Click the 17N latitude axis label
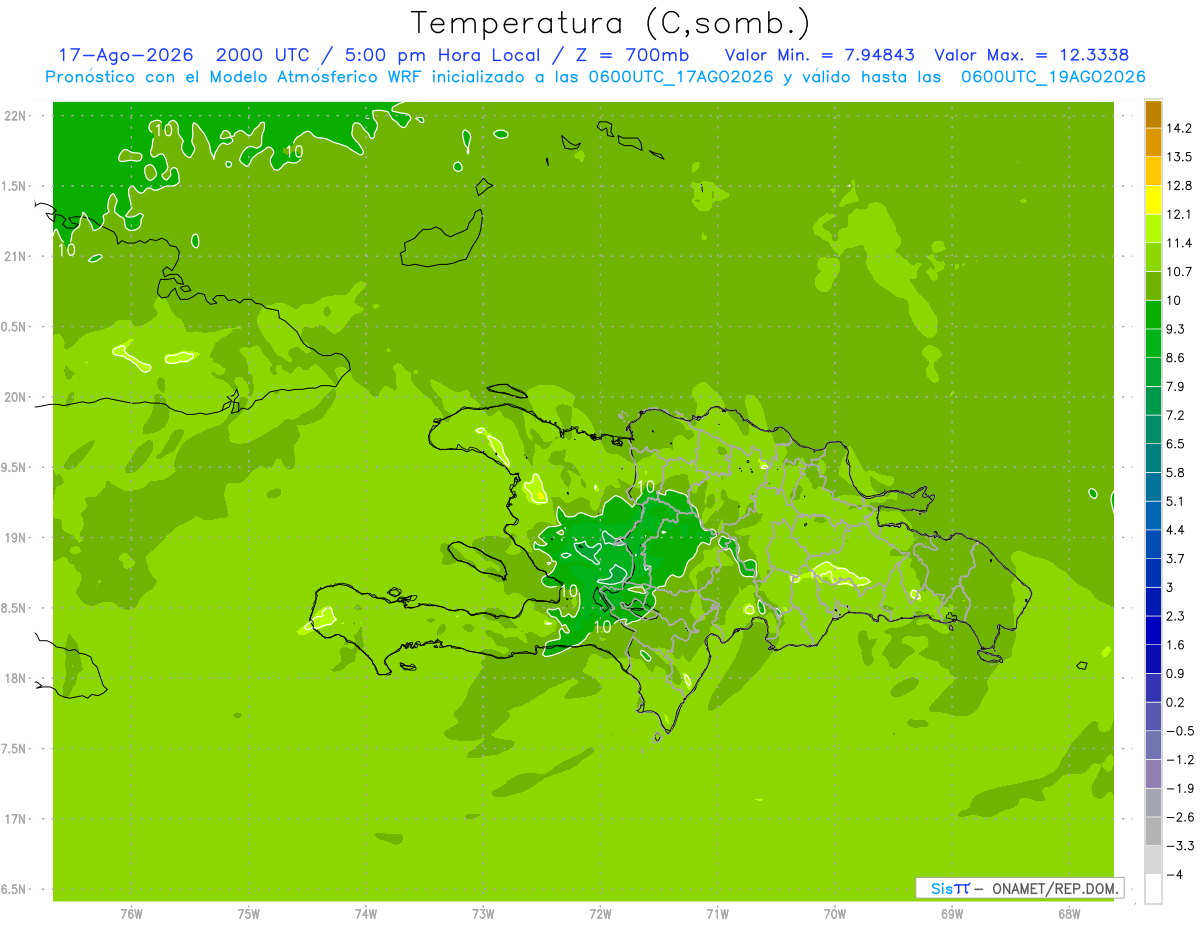 [x=15, y=819]
